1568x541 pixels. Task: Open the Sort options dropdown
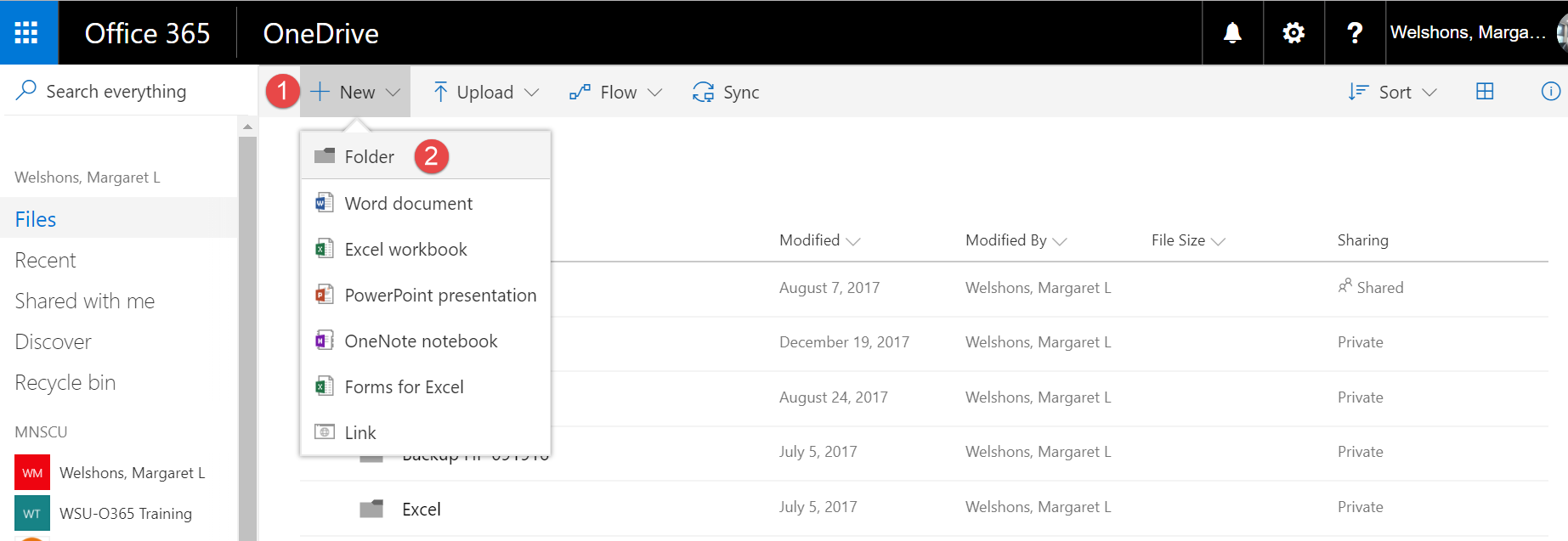(1393, 92)
